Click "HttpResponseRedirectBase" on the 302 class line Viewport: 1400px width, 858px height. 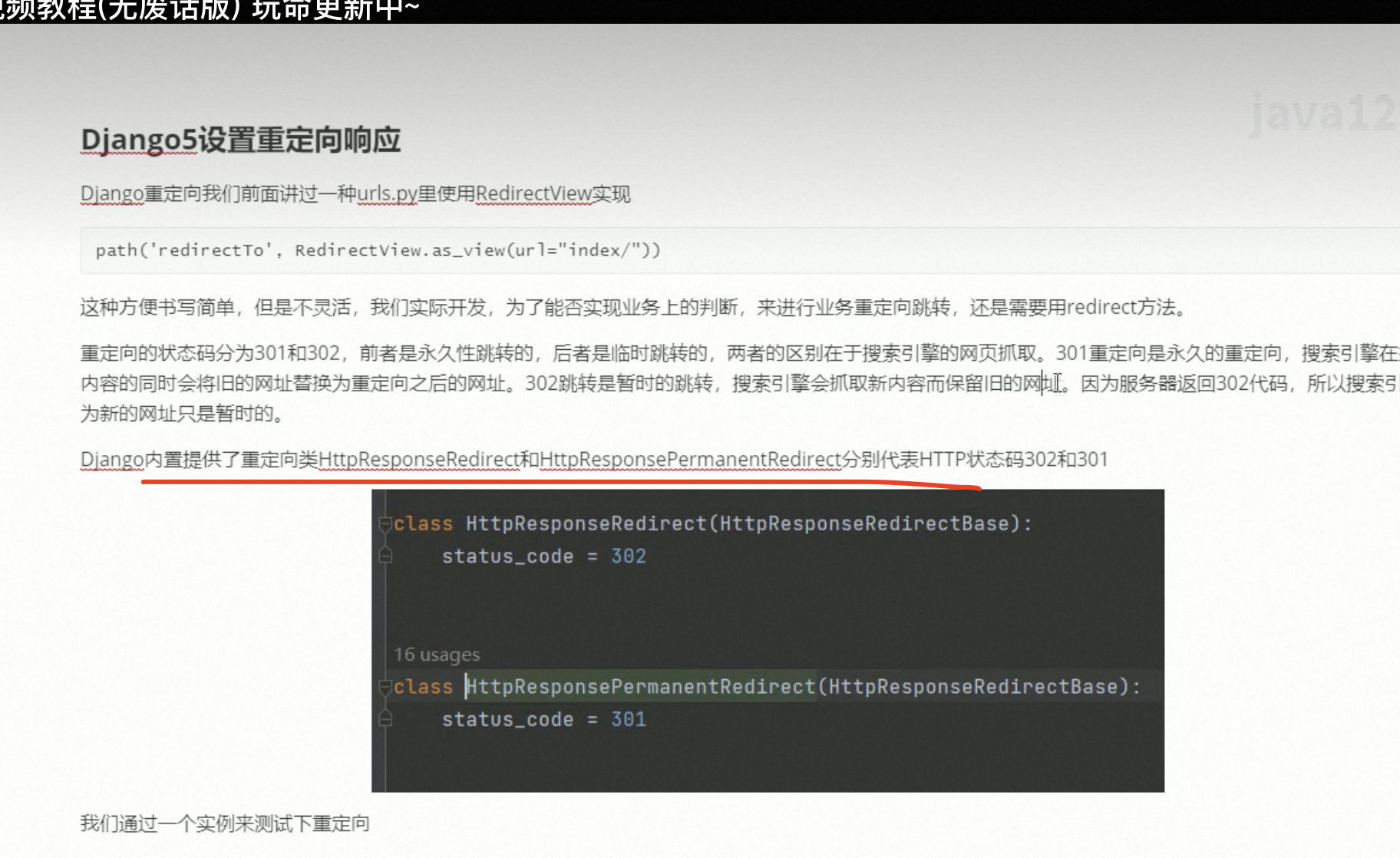(x=864, y=524)
